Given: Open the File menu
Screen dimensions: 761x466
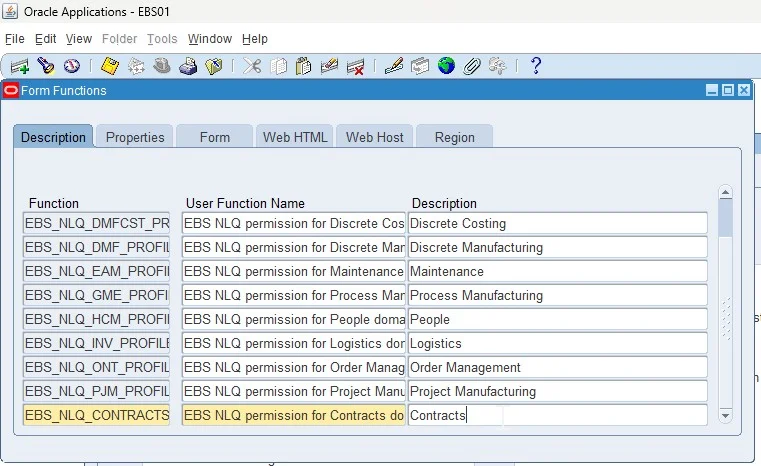Looking at the screenshot, I should [15, 39].
